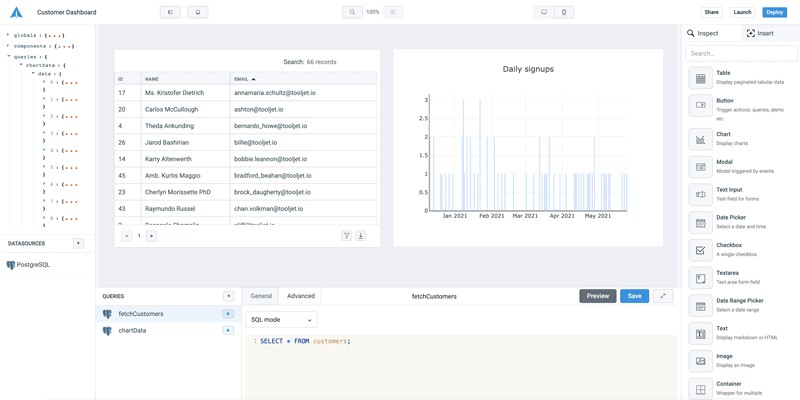Screen dimensions: 800x400
Task: Expand the query editor panel
Action: pyautogui.click(x=664, y=296)
